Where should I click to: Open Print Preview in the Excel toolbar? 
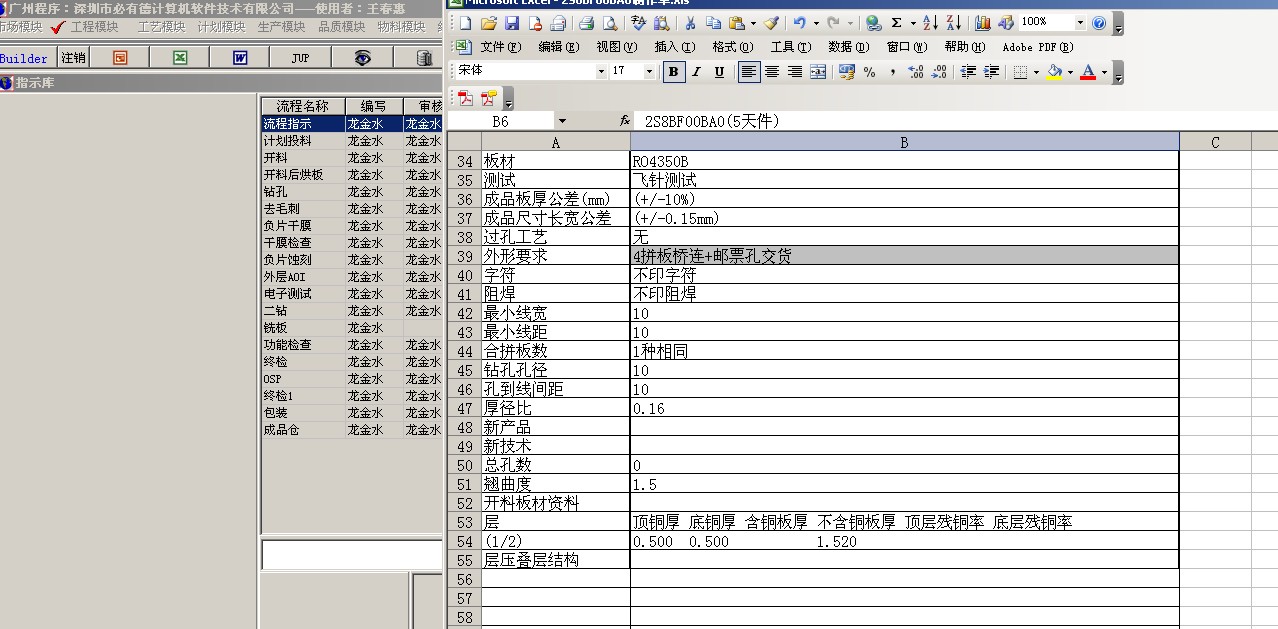(x=609, y=22)
